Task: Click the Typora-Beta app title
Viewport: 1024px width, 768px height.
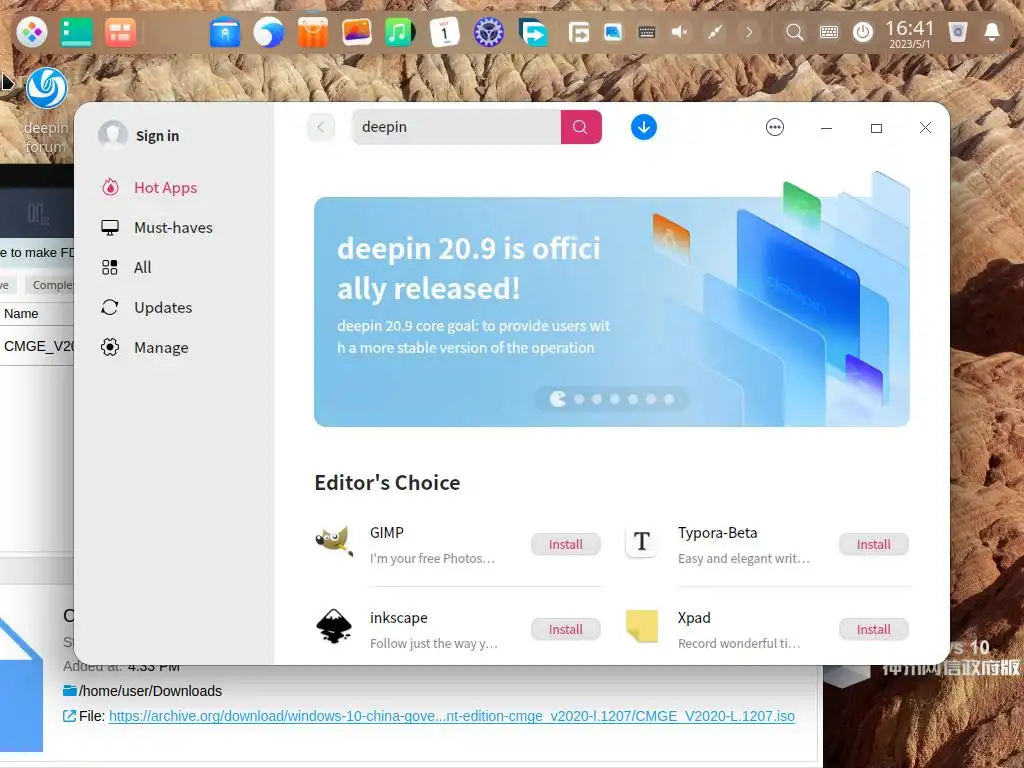Action: (x=717, y=532)
